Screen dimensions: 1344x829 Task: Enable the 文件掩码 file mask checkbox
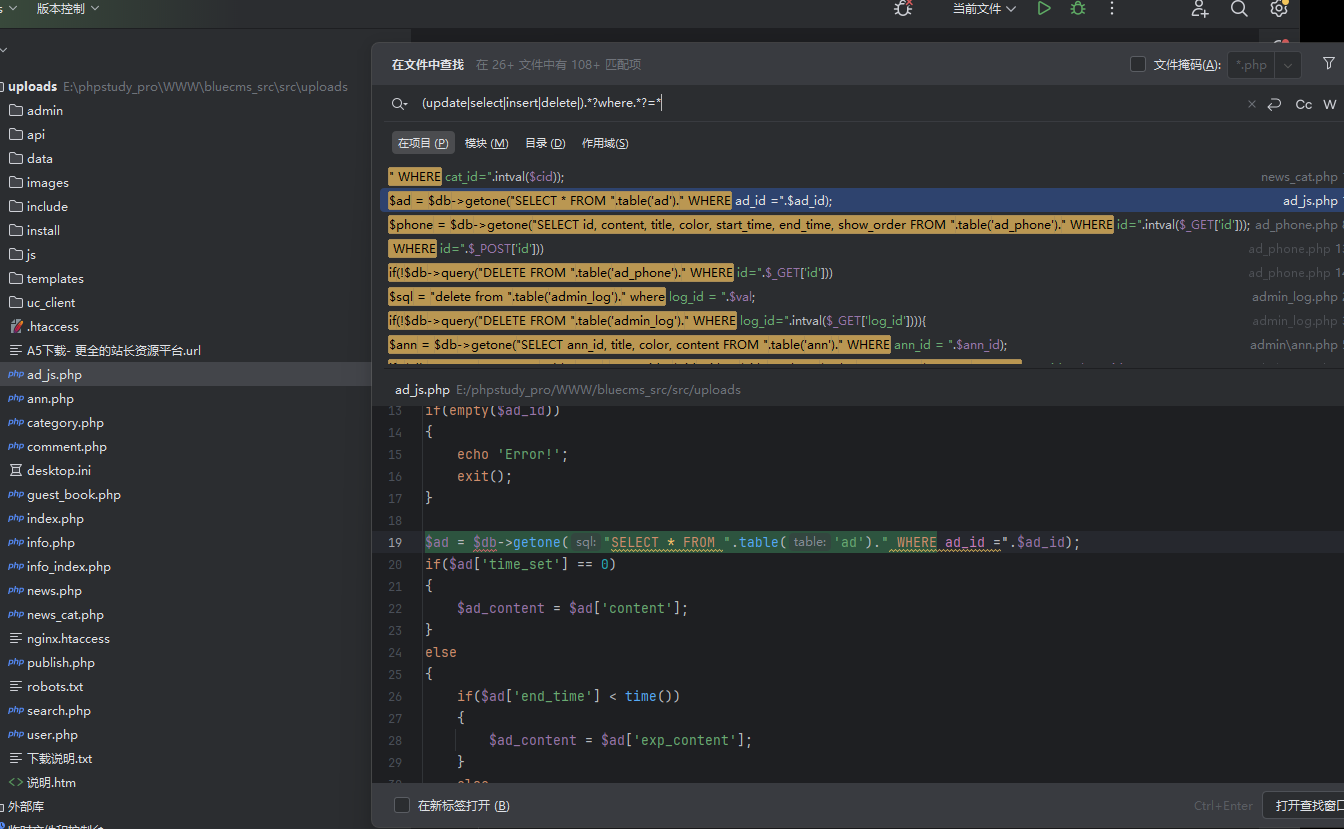pos(1138,64)
